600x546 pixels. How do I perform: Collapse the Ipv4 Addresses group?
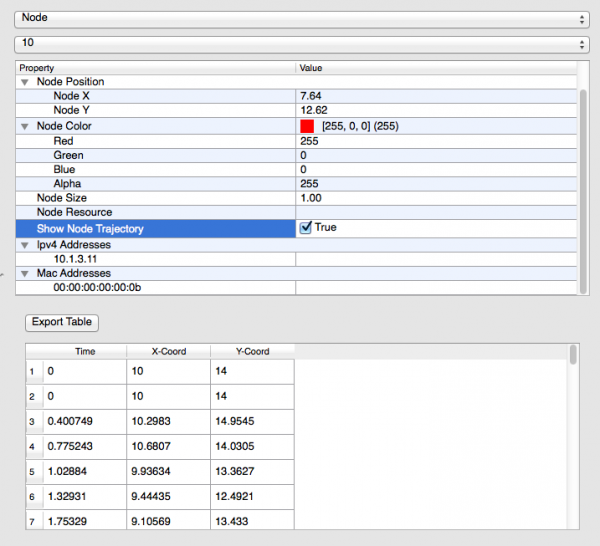click(24, 244)
